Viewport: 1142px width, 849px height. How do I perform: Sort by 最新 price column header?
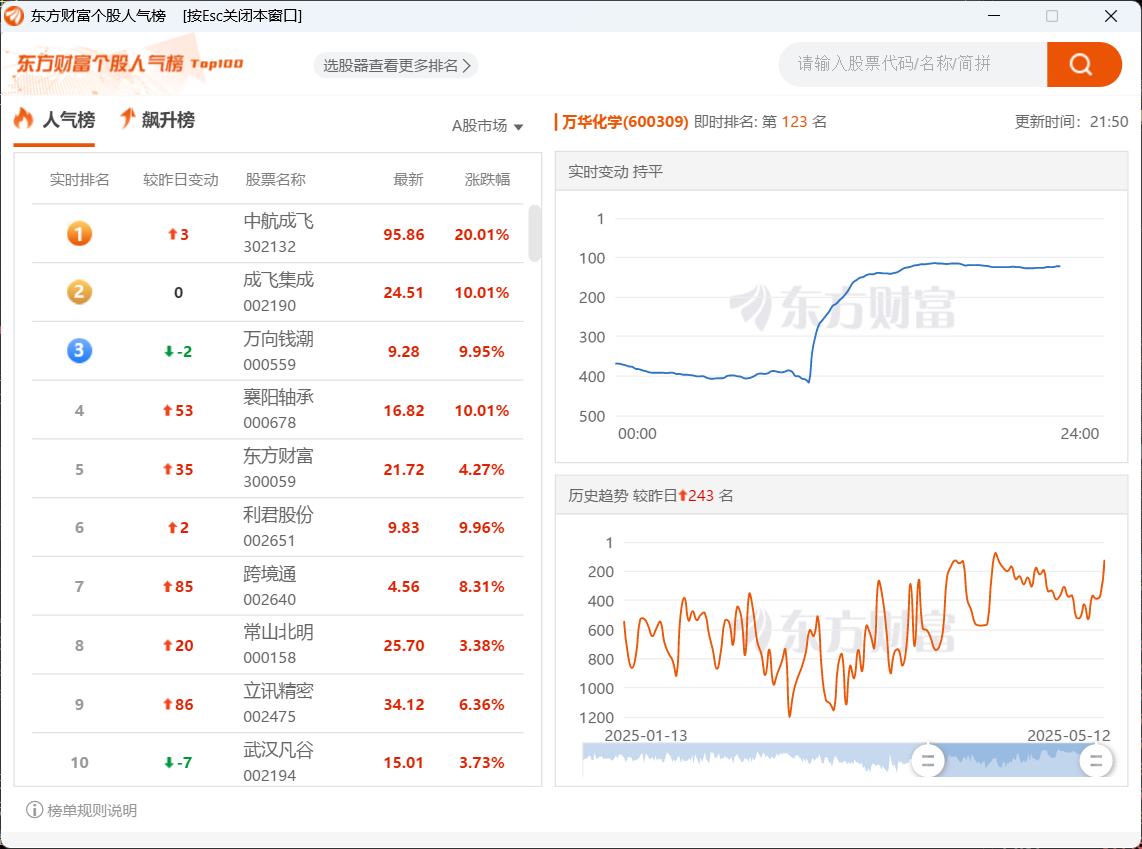(x=408, y=180)
